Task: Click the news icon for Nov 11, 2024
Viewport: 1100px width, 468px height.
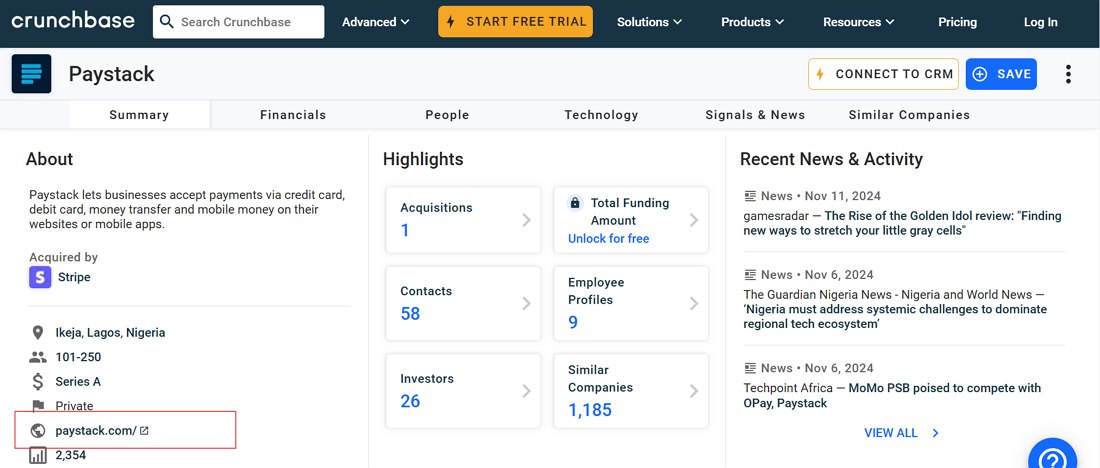Action: coord(751,196)
